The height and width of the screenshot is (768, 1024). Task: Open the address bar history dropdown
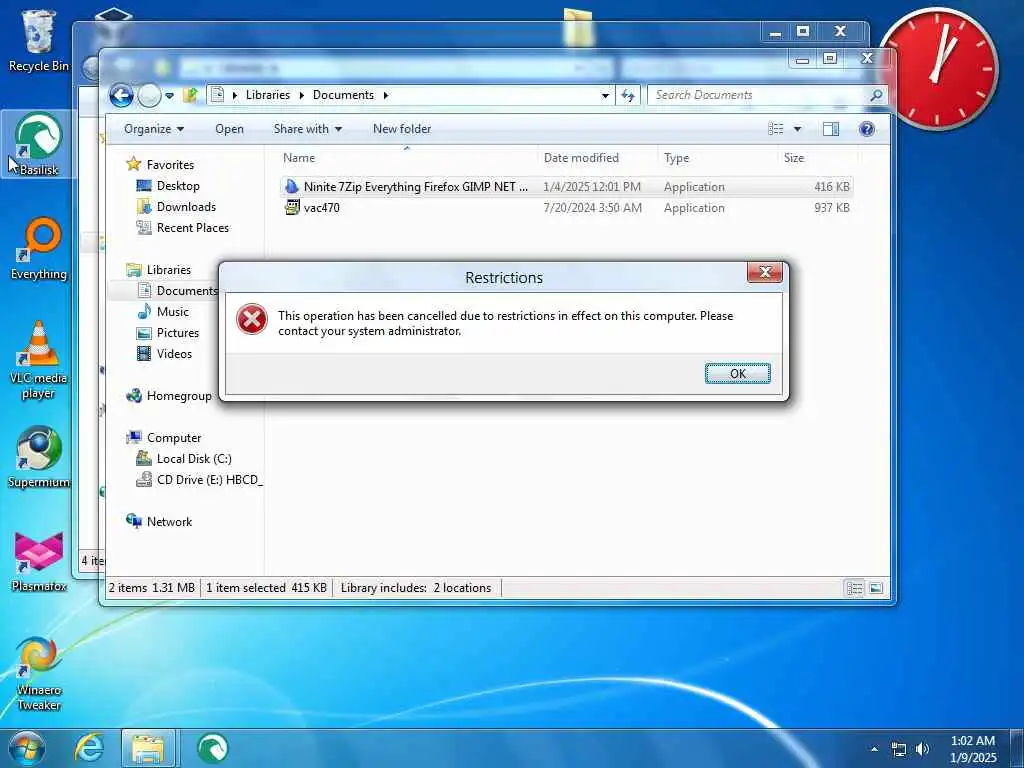[x=605, y=95]
